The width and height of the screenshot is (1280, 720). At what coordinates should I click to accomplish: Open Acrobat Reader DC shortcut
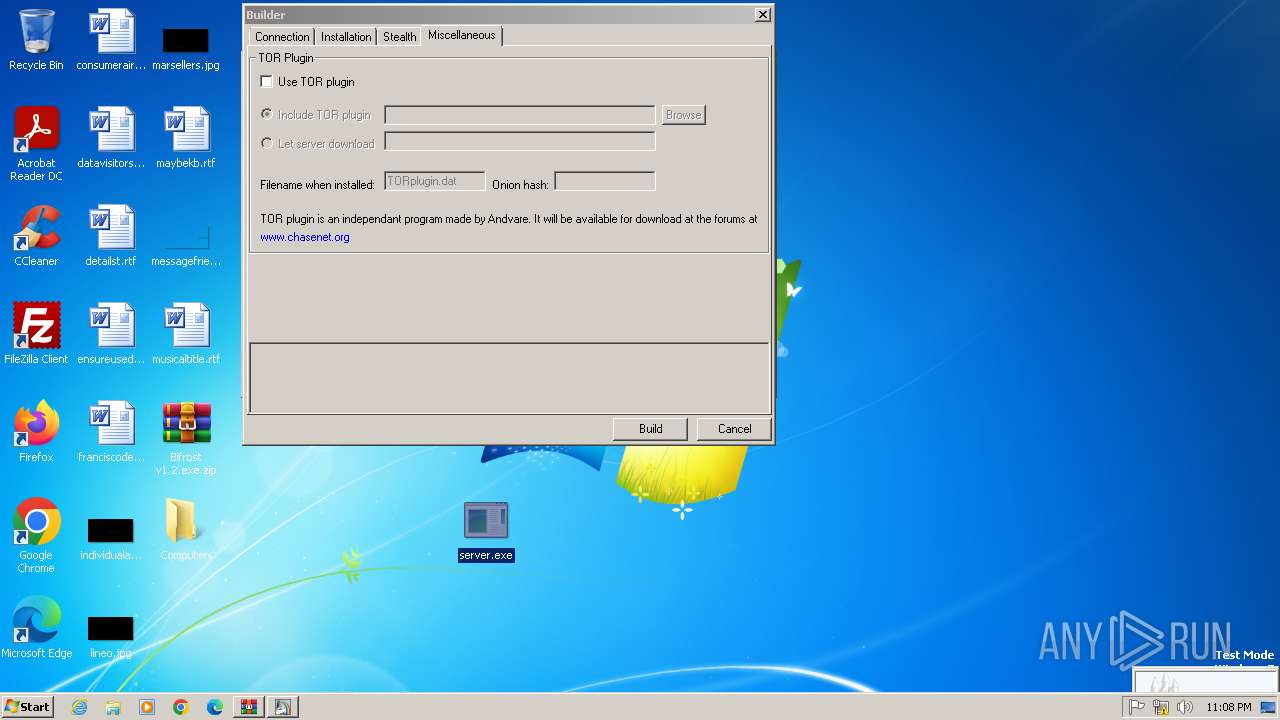[36, 144]
